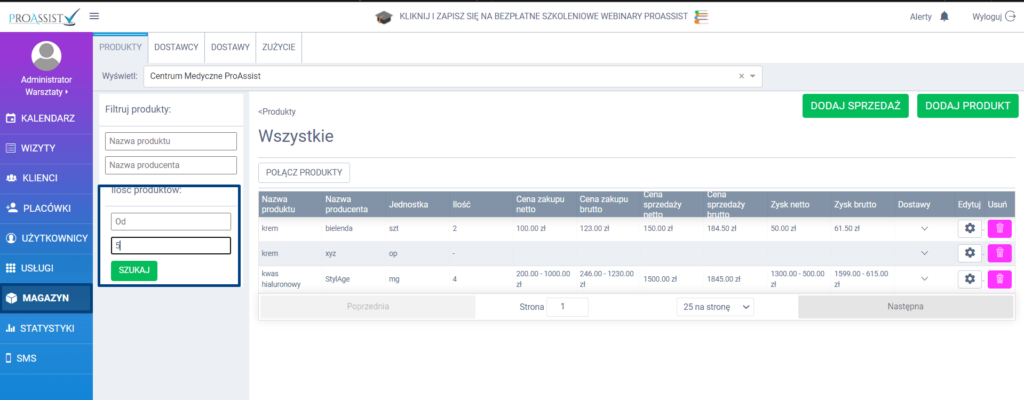This screenshot has height=400, width=1024.
Task: Click the gear edit icon for bielenda krem
Action: (968, 228)
